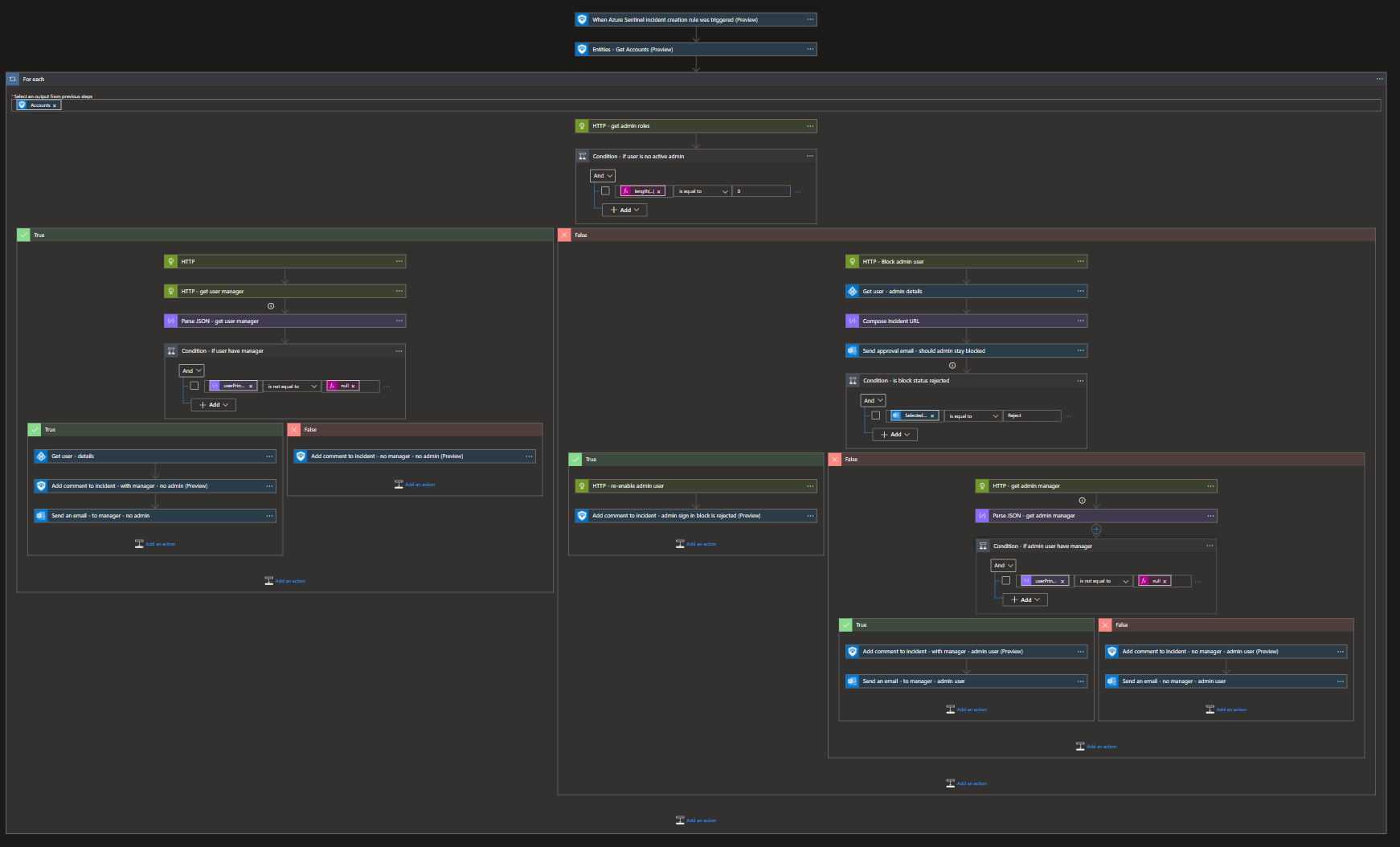
Task: Click the Add comment - with manager - no admin step
Action: [x=155, y=485]
